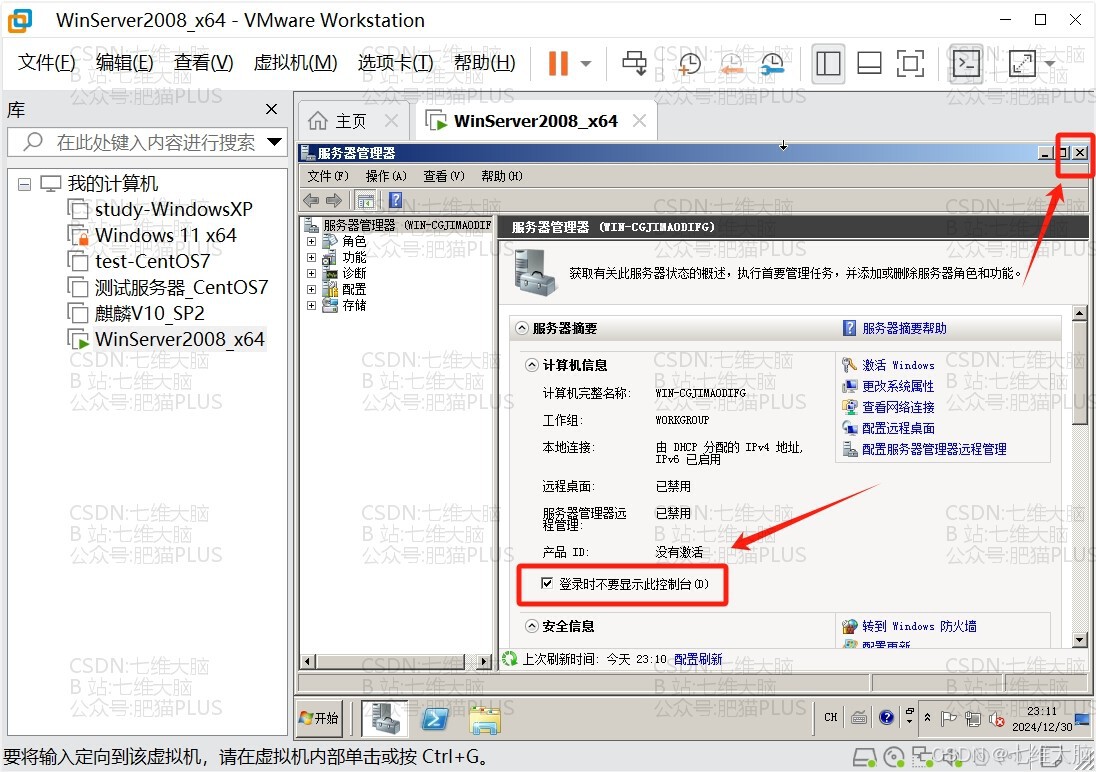Open 配置服务器管理器远程管理 link
This screenshot has width=1096, height=772.
point(934,449)
